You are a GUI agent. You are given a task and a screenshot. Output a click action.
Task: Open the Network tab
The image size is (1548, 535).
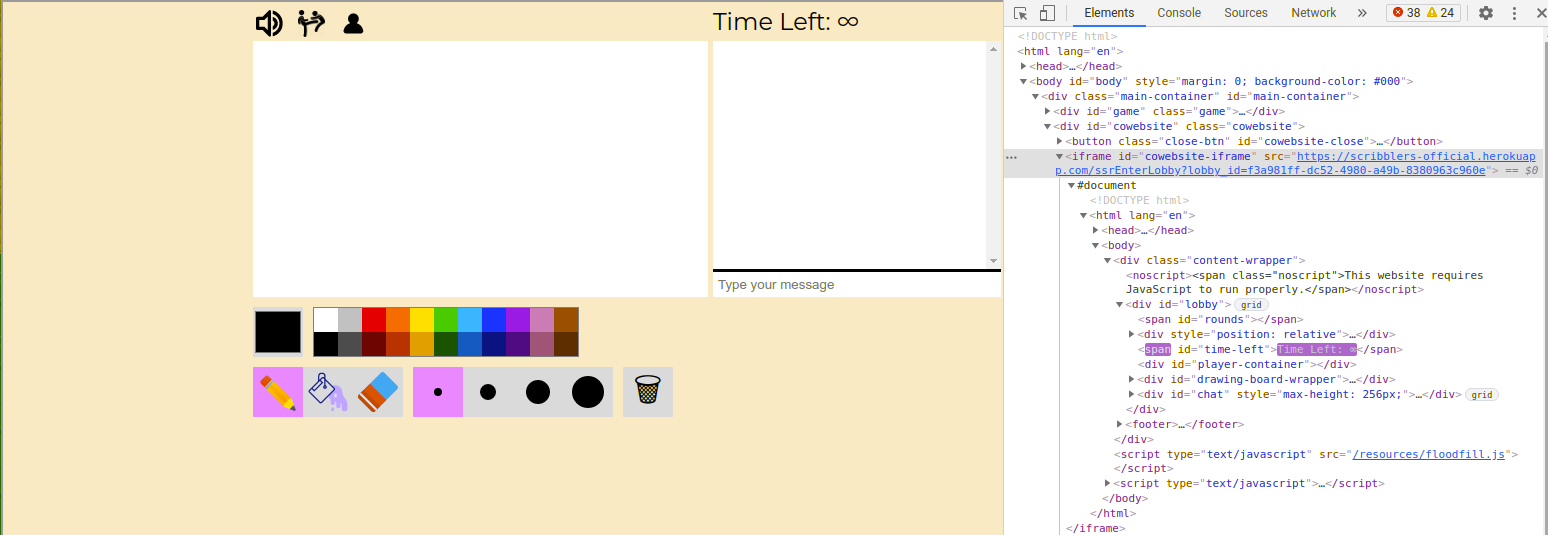(1313, 13)
